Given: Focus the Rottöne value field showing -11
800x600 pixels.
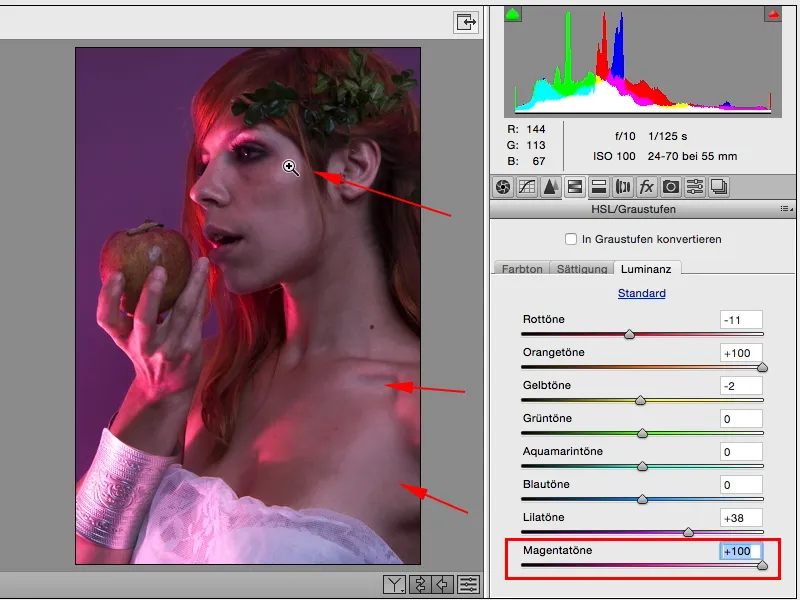Looking at the screenshot, I should [x=741, y=320].
